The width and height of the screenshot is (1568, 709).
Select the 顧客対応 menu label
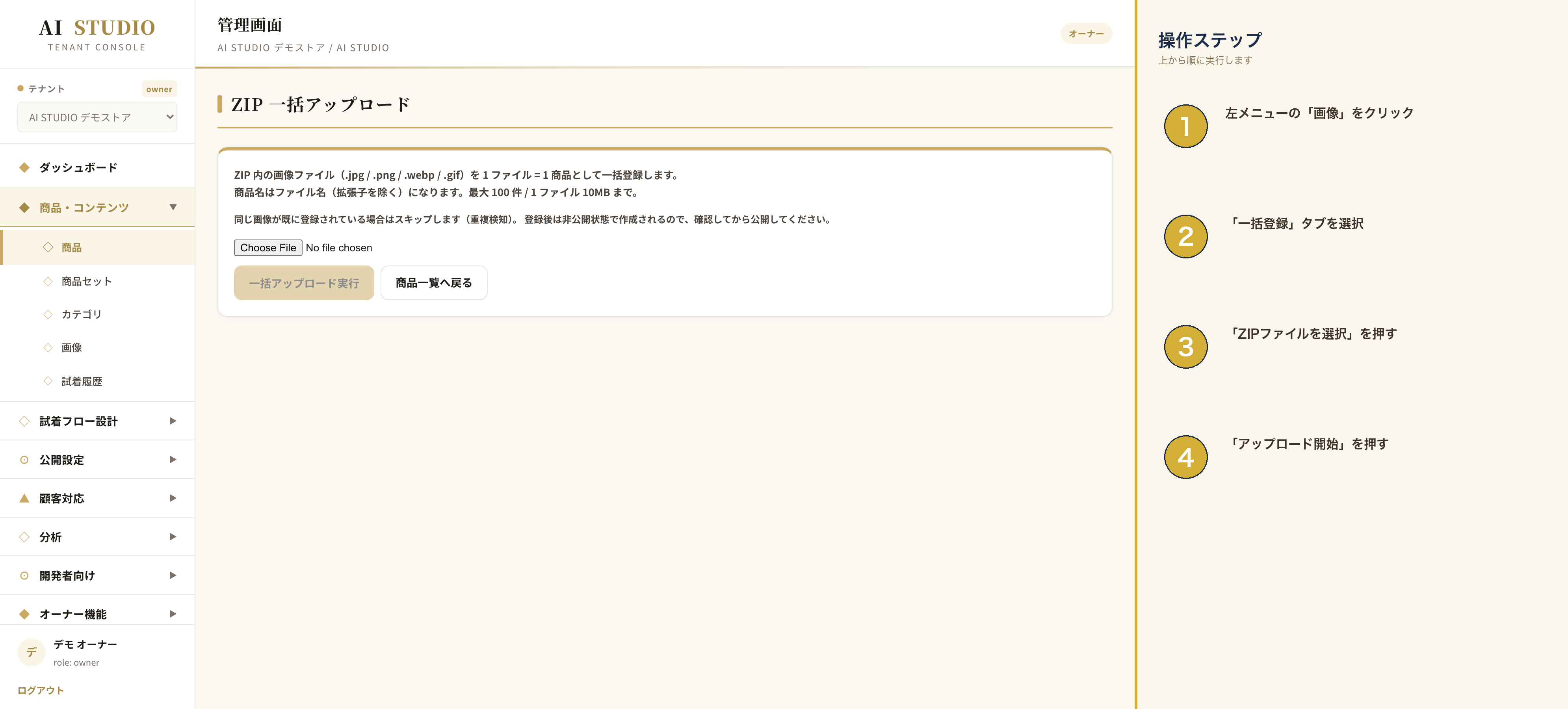pos(61,498)
